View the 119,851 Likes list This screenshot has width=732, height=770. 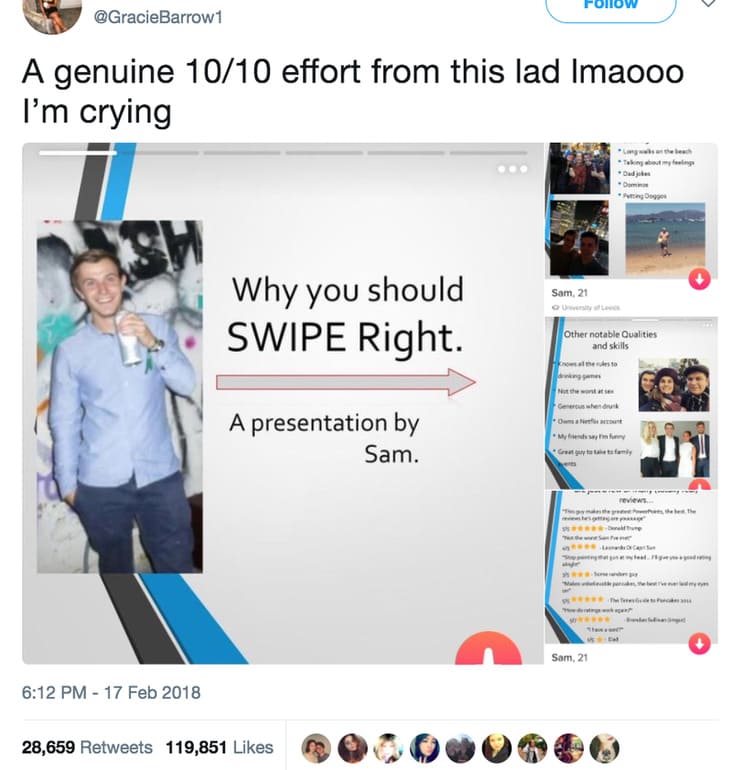tap(219, 747)
